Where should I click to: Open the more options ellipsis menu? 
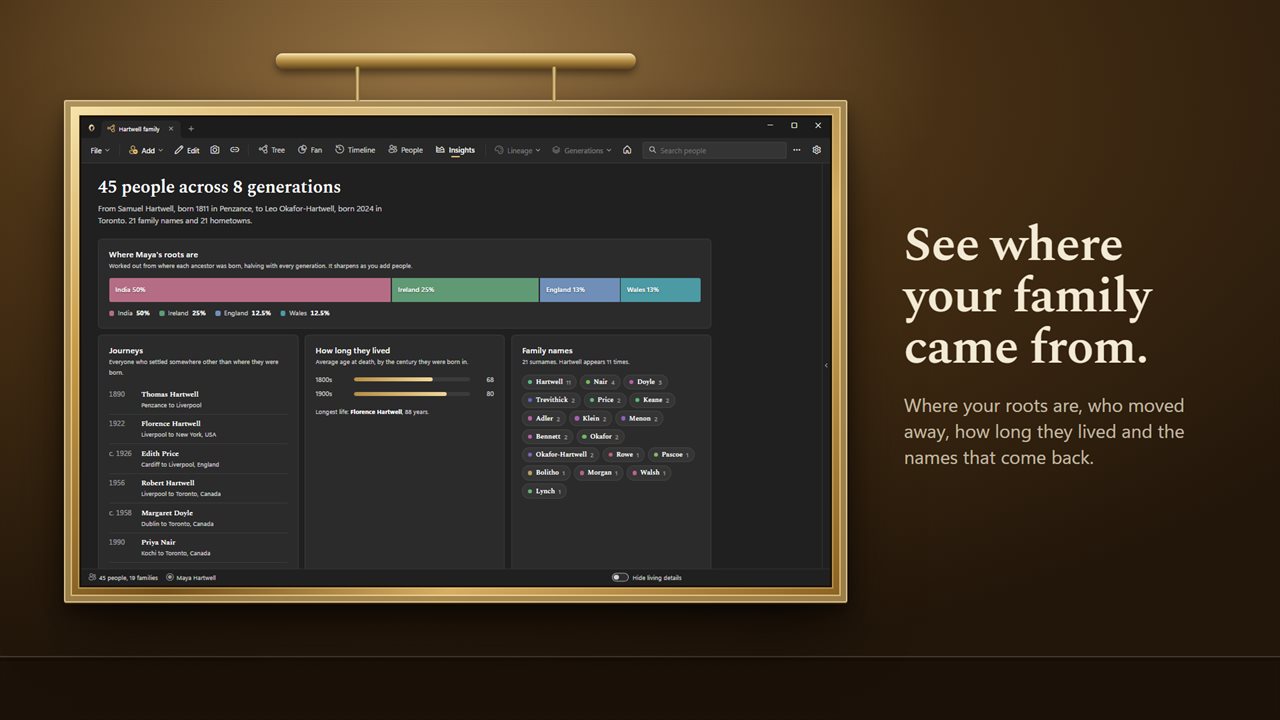pos(797,150)
